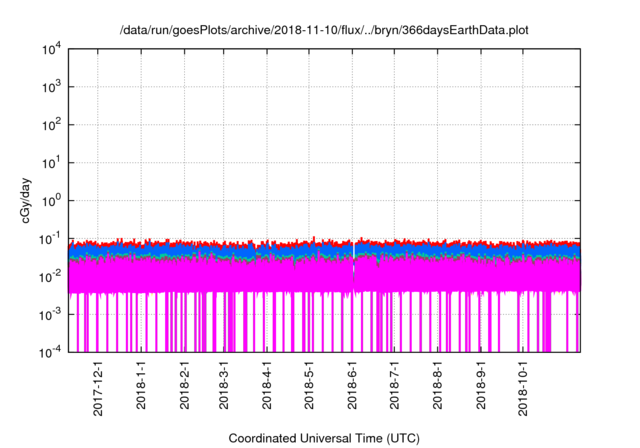The image size is (640, 448).
Task: Click the 10^-4 y-axis tick label
Action: (52, 352)
